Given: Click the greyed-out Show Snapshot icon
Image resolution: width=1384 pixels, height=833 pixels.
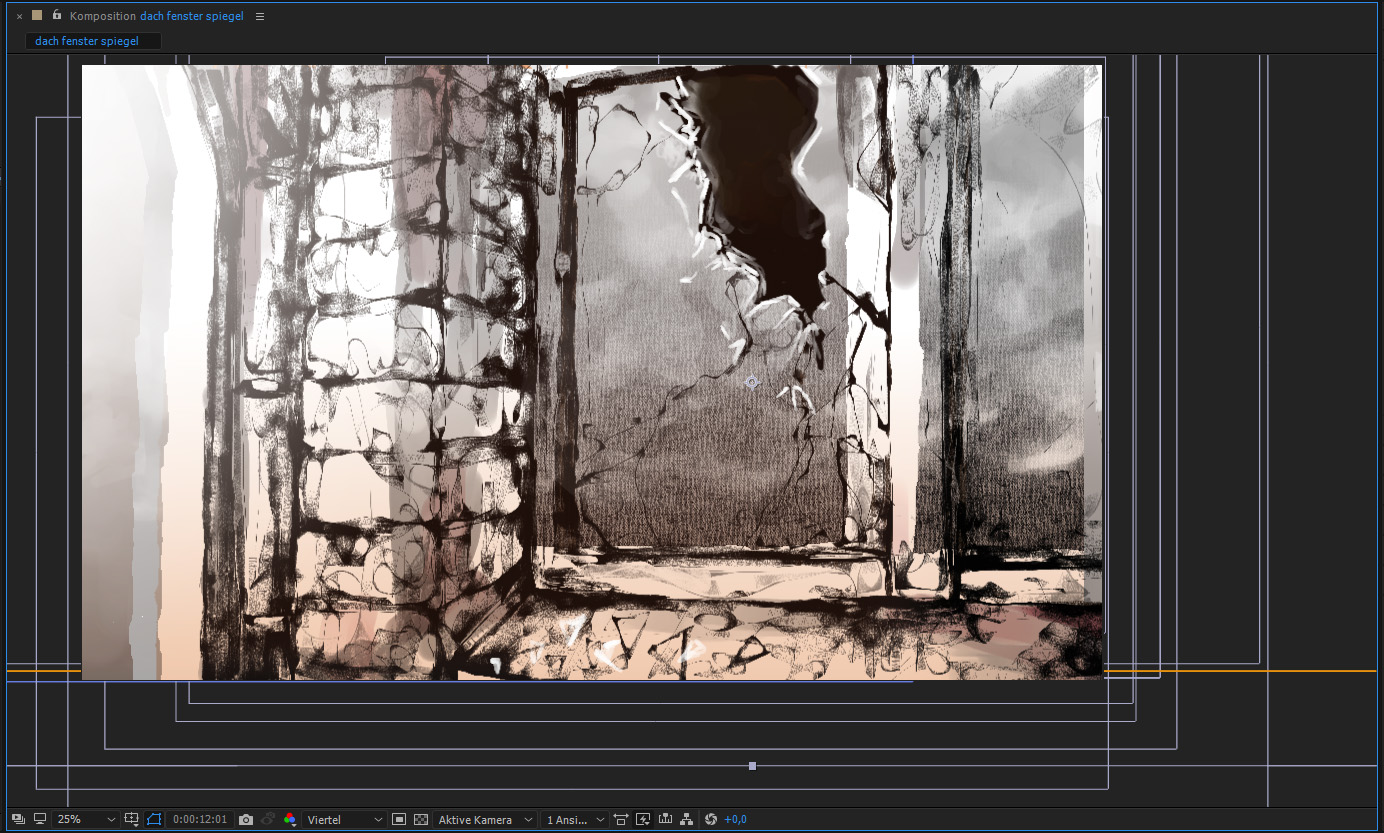Looking at the screenshot, I should click(x=268, y=819).
